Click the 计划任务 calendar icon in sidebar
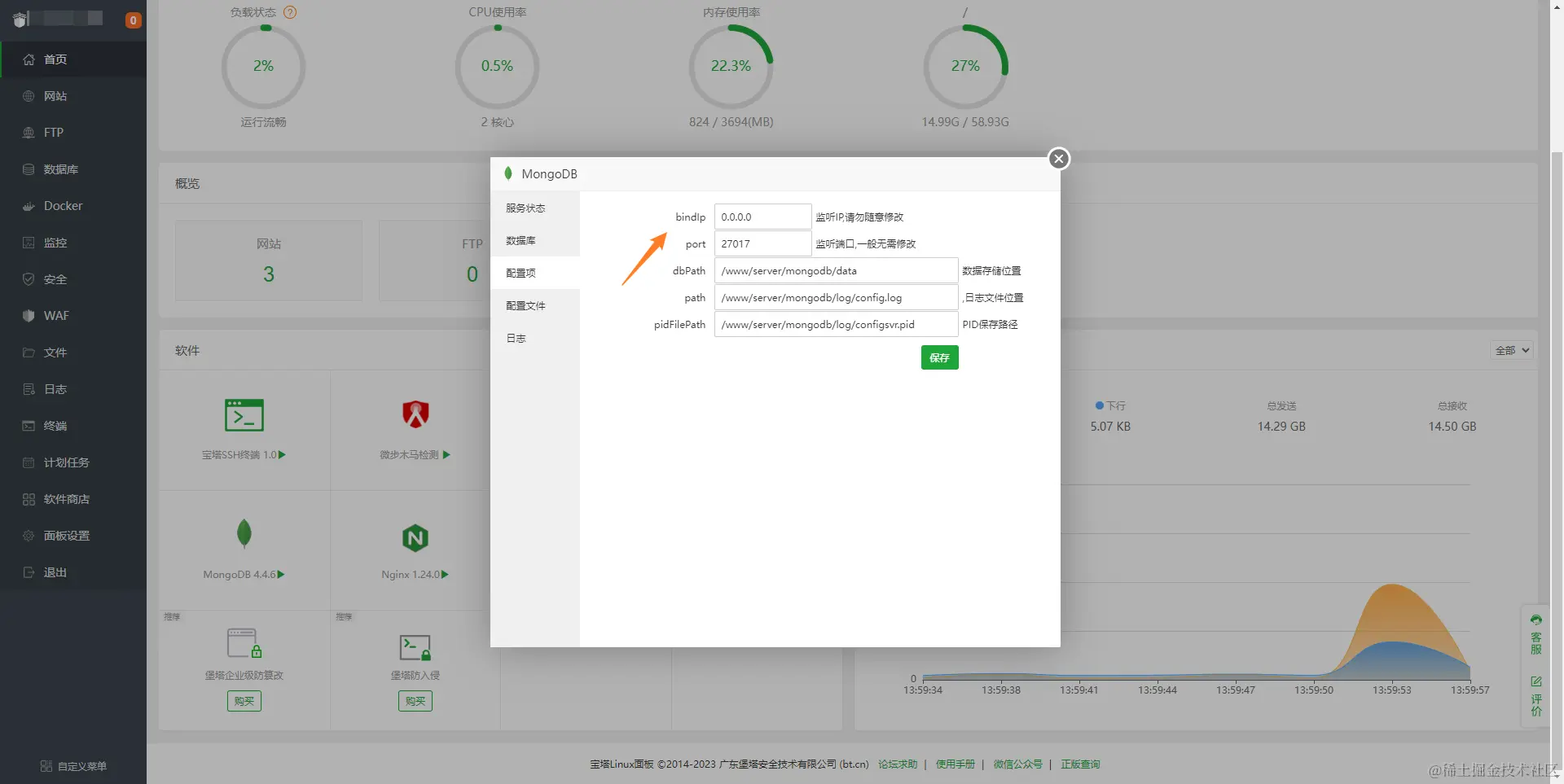The image size is (1564, 784). (x=29, y=462)
